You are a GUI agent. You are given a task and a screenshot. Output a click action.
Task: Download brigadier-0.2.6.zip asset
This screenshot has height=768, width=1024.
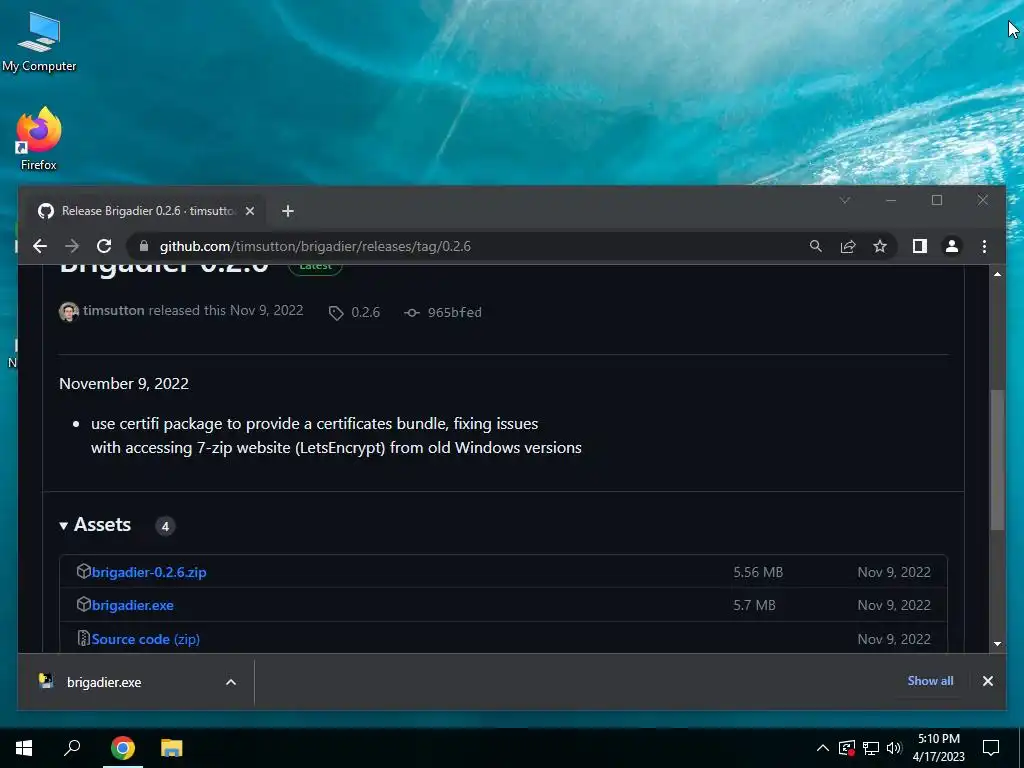click(x=149, y=572)
